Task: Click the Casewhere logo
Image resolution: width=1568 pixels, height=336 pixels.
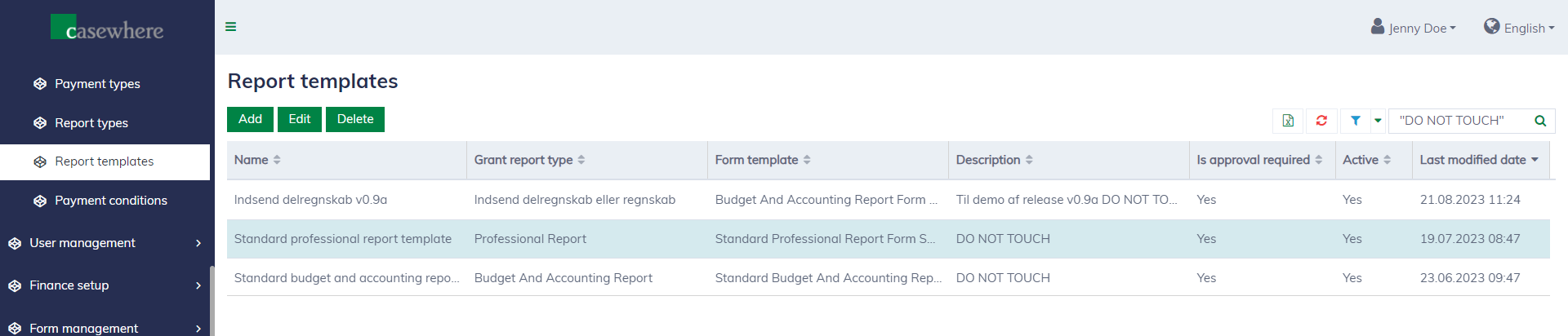Action: pyautogui.click(x=107, y=29)
